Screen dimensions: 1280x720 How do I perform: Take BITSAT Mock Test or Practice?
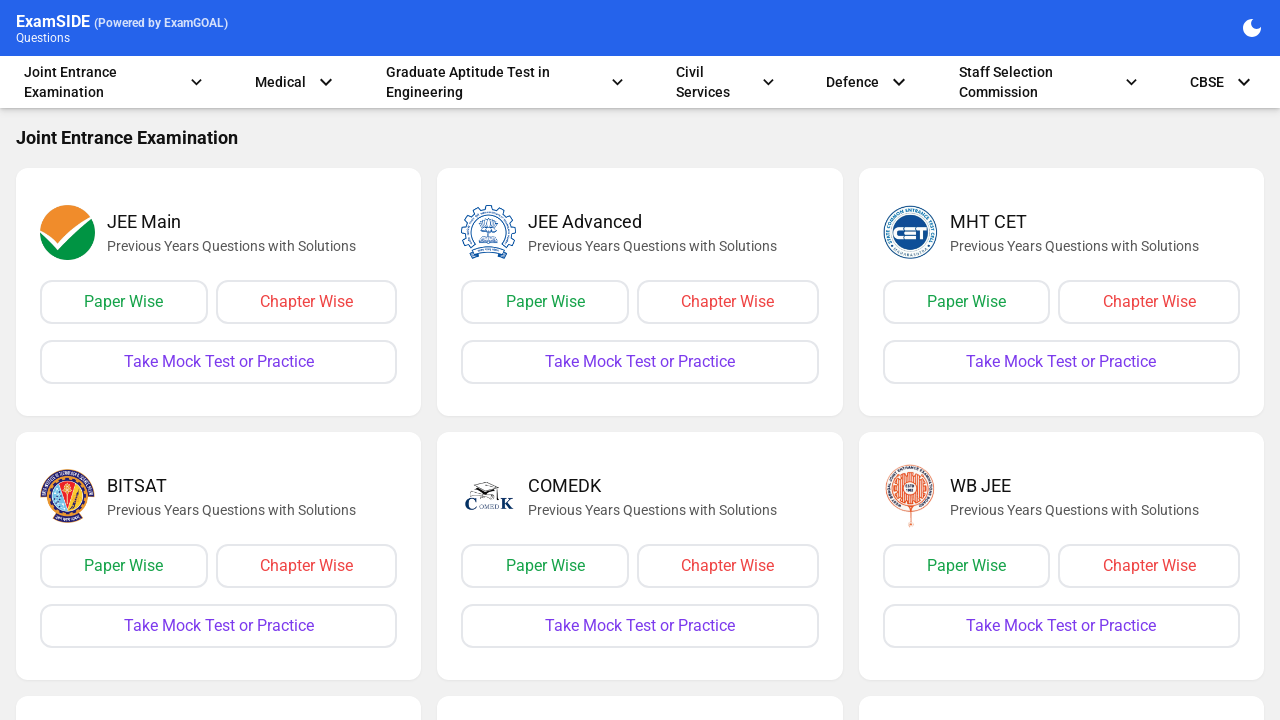tap(219, 626)
